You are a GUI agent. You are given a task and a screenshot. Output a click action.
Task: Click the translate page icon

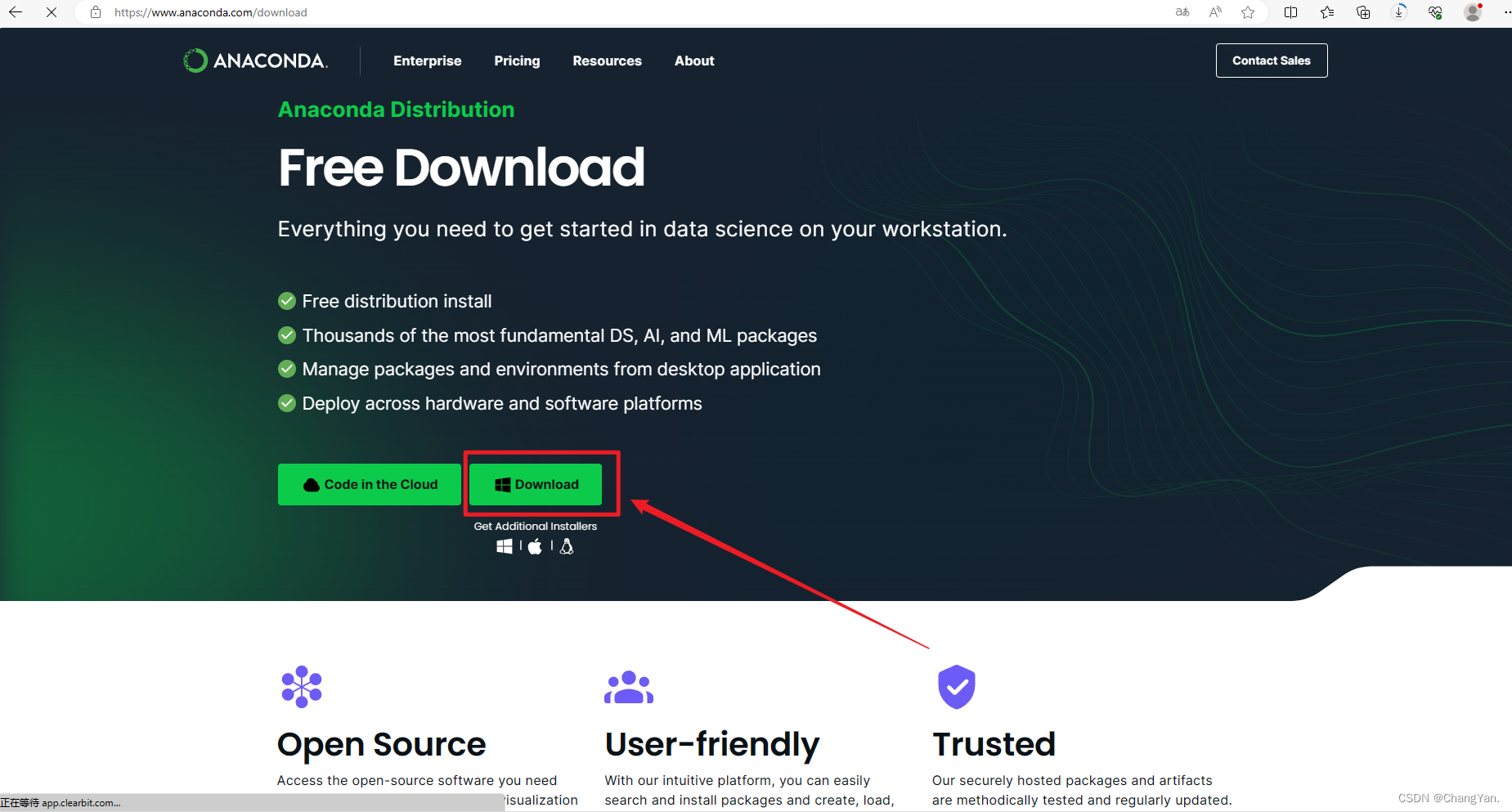point(1182,12)
